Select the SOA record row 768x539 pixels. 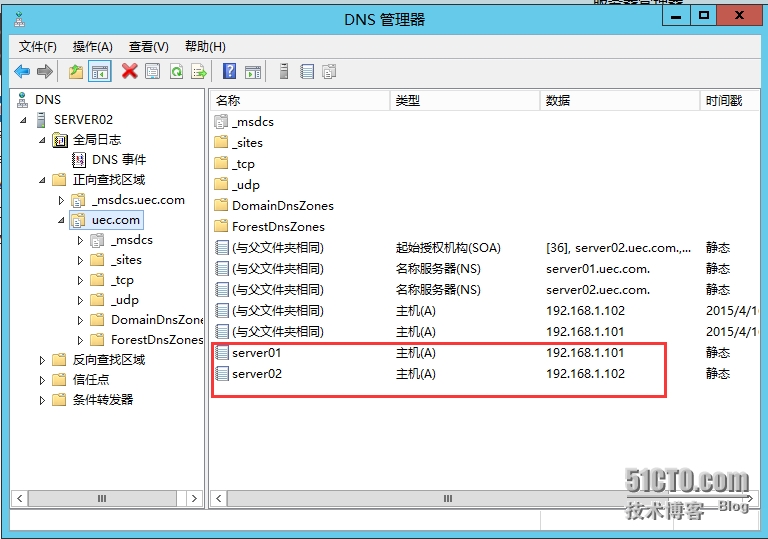coord(485,248)
